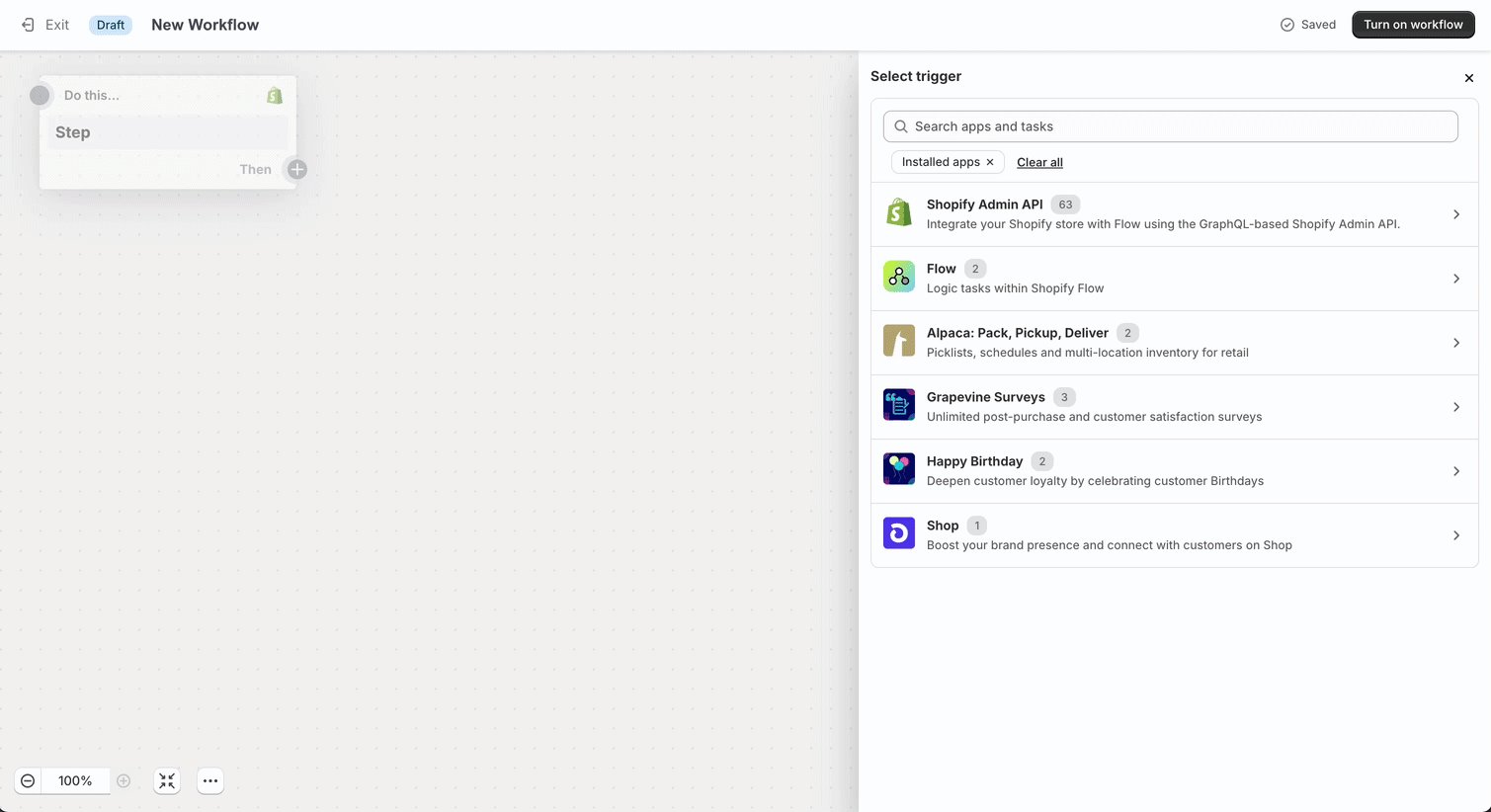This screenshot has height=812, width=1491.
Task: Click the Integrate your Shopify store description
Action: (1163, 224)
